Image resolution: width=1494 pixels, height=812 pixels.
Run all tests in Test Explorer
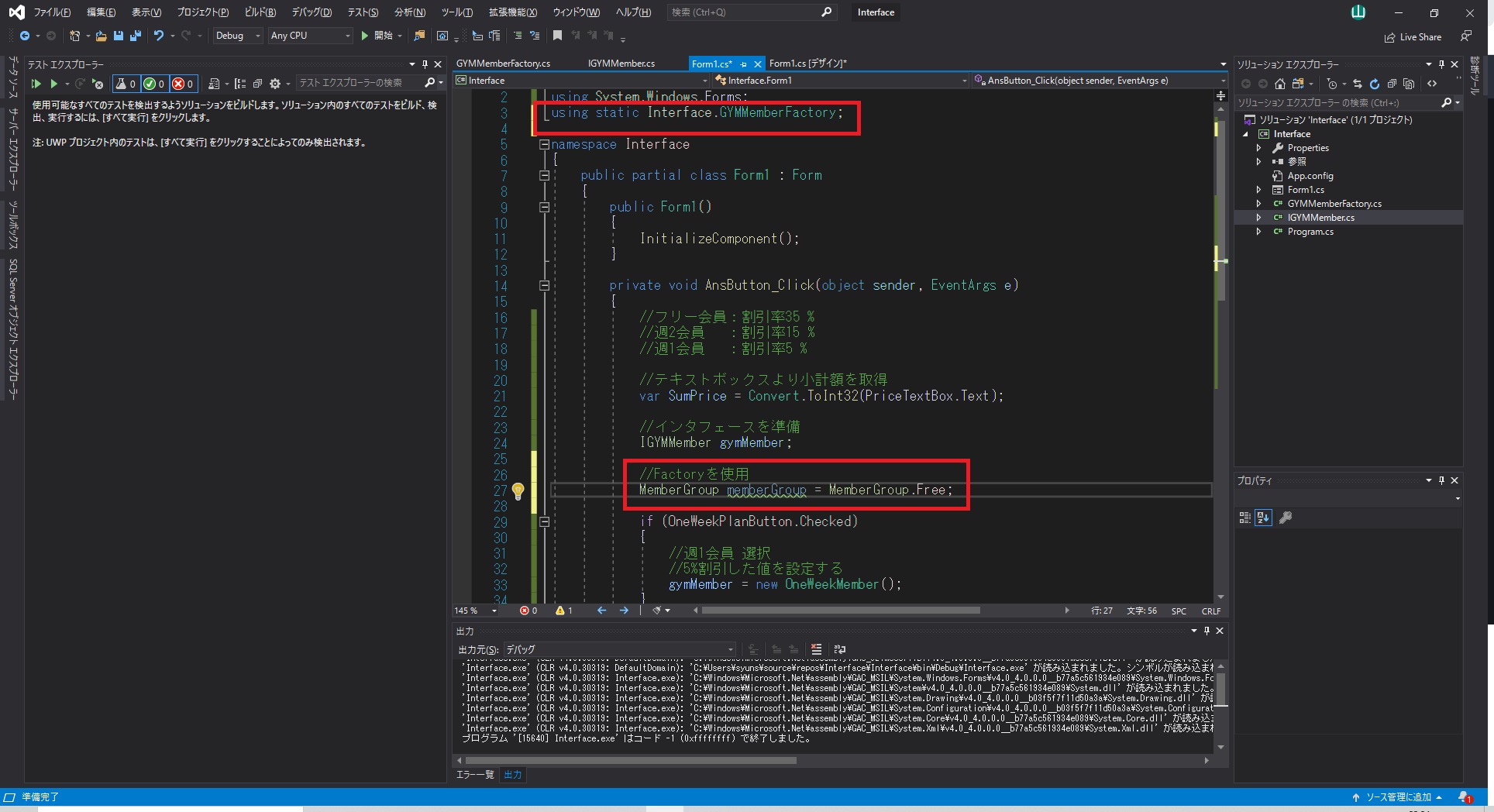tap(35, 84)
